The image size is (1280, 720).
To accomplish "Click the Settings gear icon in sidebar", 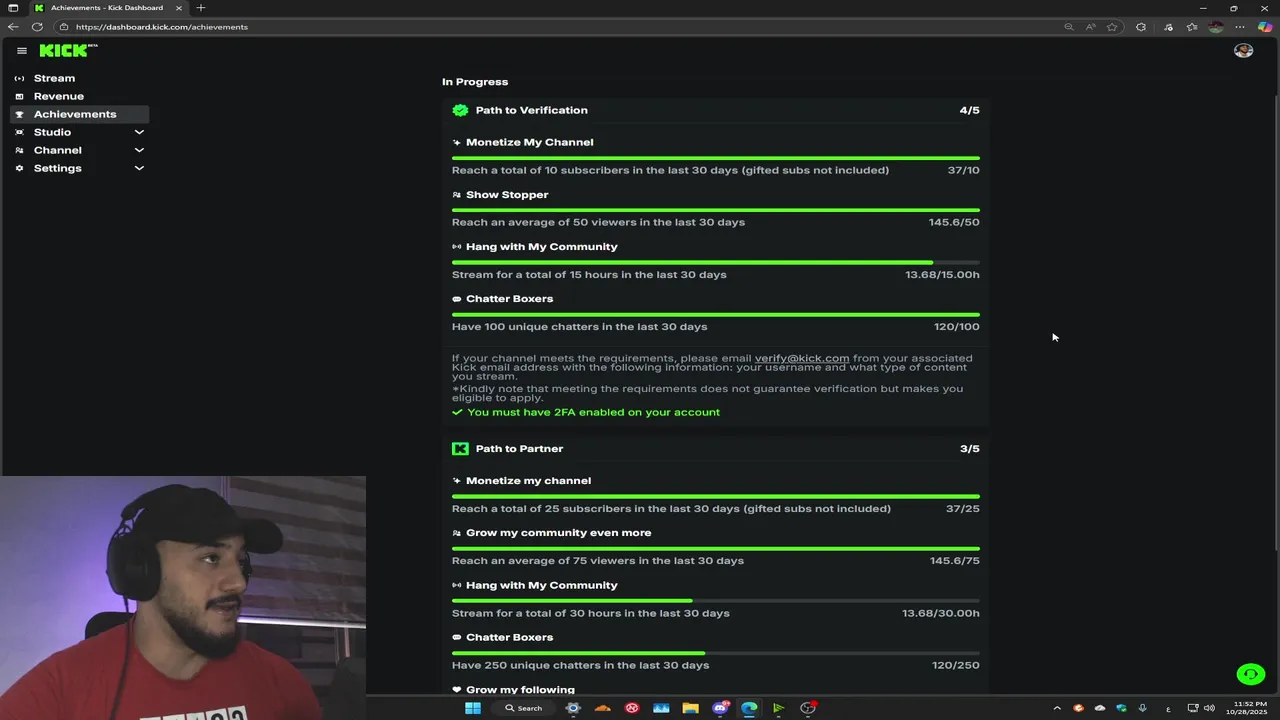I will 19,168.
